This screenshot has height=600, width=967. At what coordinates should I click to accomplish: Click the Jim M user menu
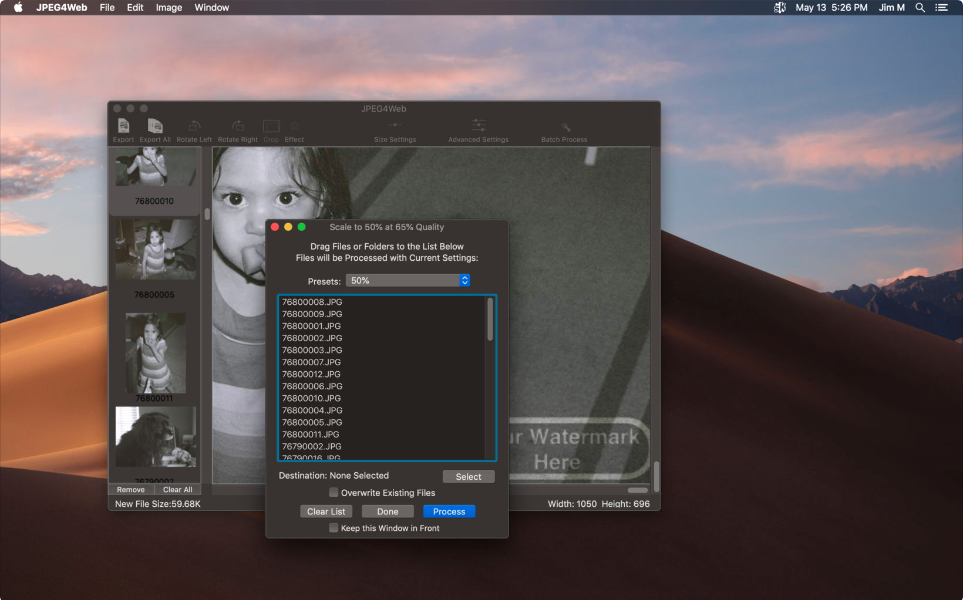point(892,7)
